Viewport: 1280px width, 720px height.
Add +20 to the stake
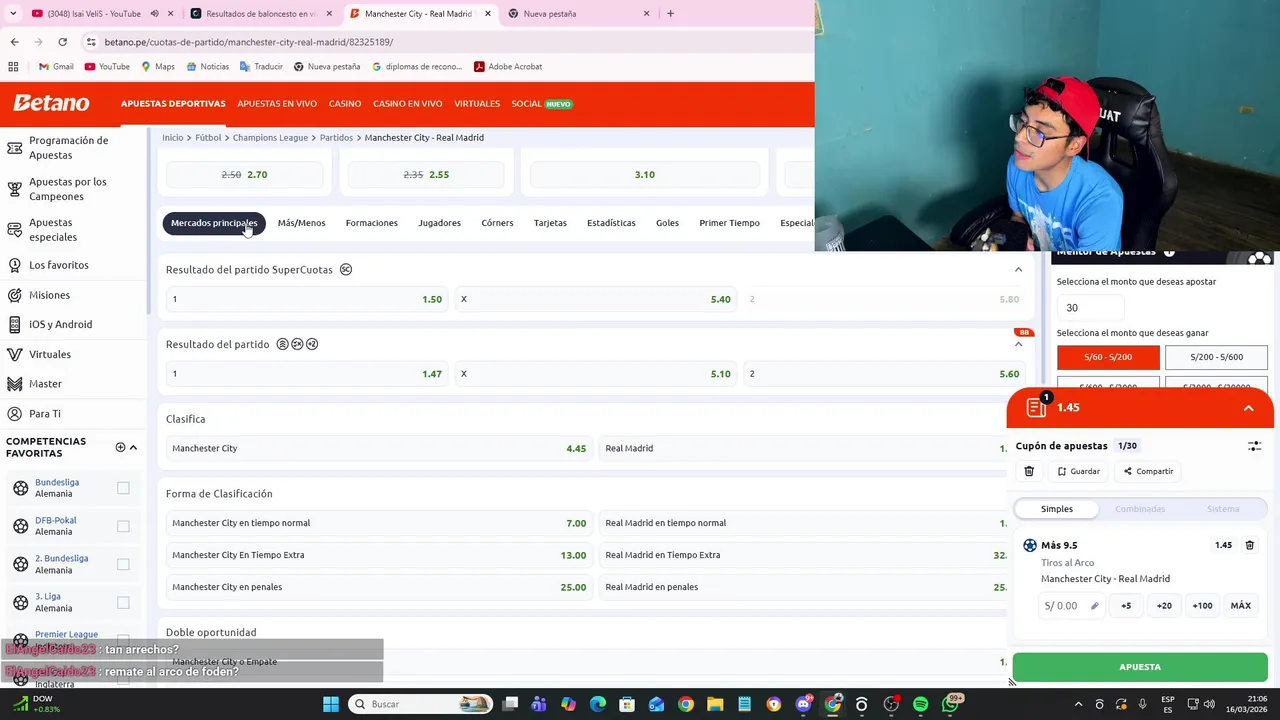coord(1164,606)
